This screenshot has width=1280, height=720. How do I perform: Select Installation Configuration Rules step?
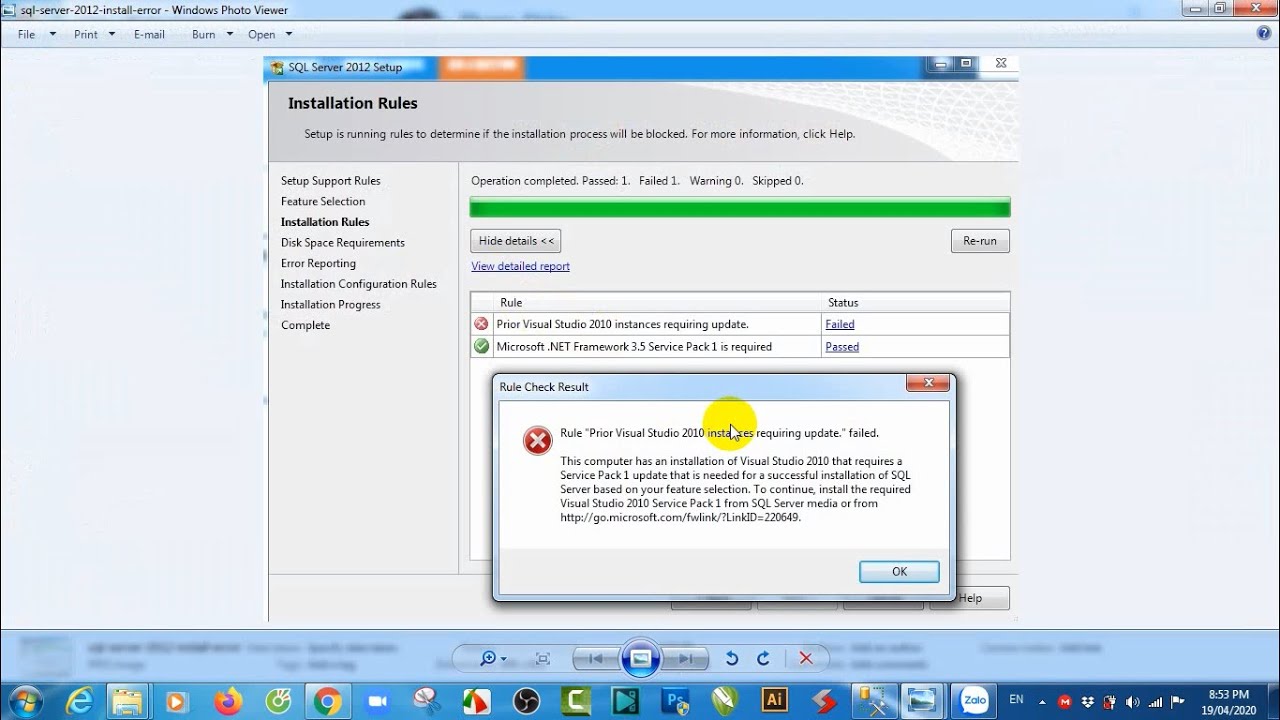359,284
